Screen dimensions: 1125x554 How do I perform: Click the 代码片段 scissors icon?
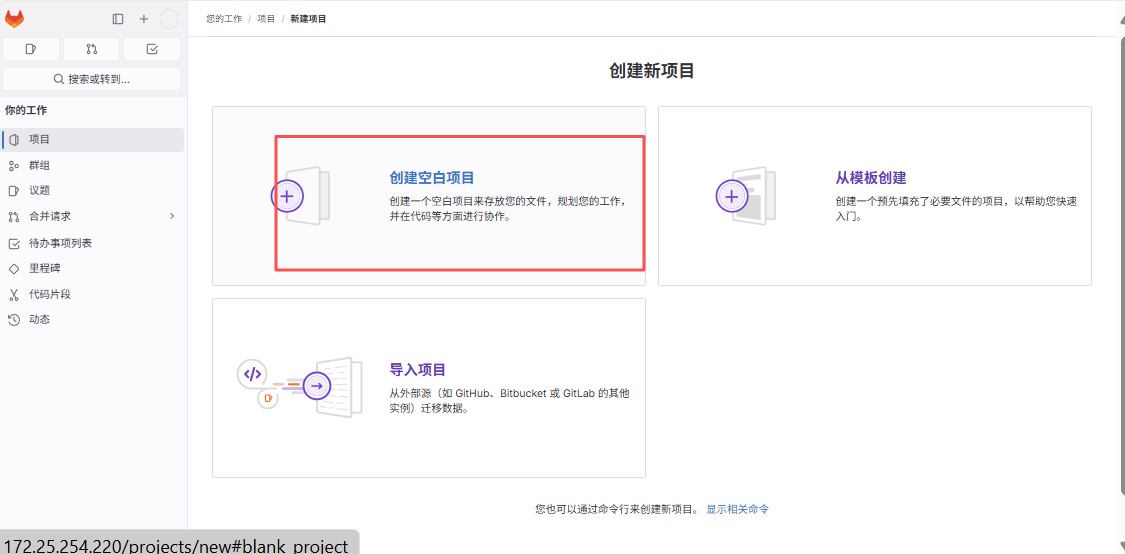[x=14, y=294]
